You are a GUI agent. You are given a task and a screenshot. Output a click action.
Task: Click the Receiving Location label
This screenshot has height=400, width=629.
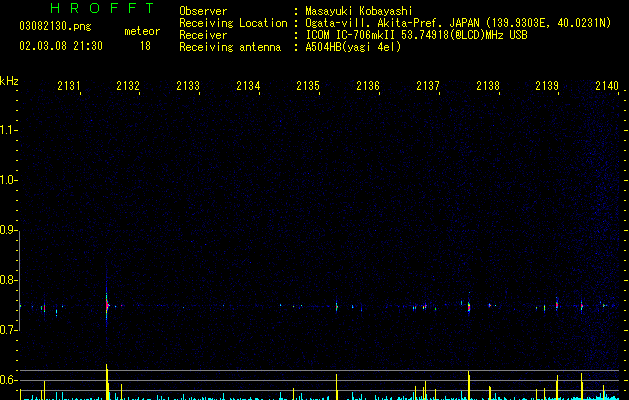(x=233, y=23)
